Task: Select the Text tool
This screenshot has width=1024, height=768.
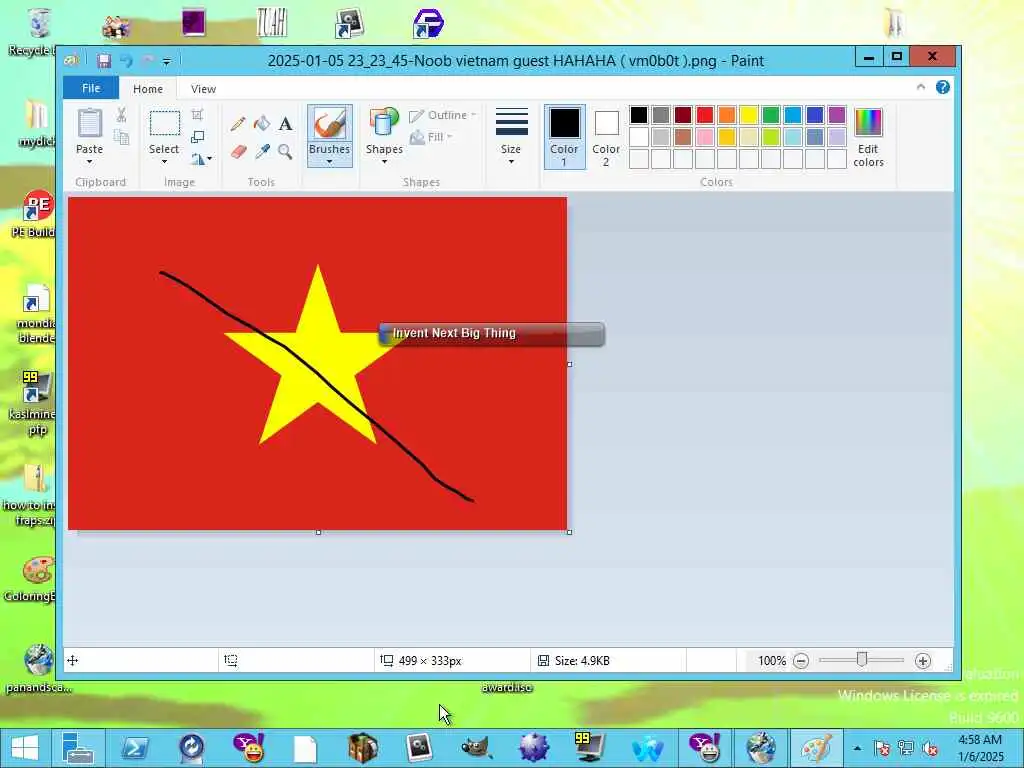Action: pyautogui.click(x=285, y=123)
